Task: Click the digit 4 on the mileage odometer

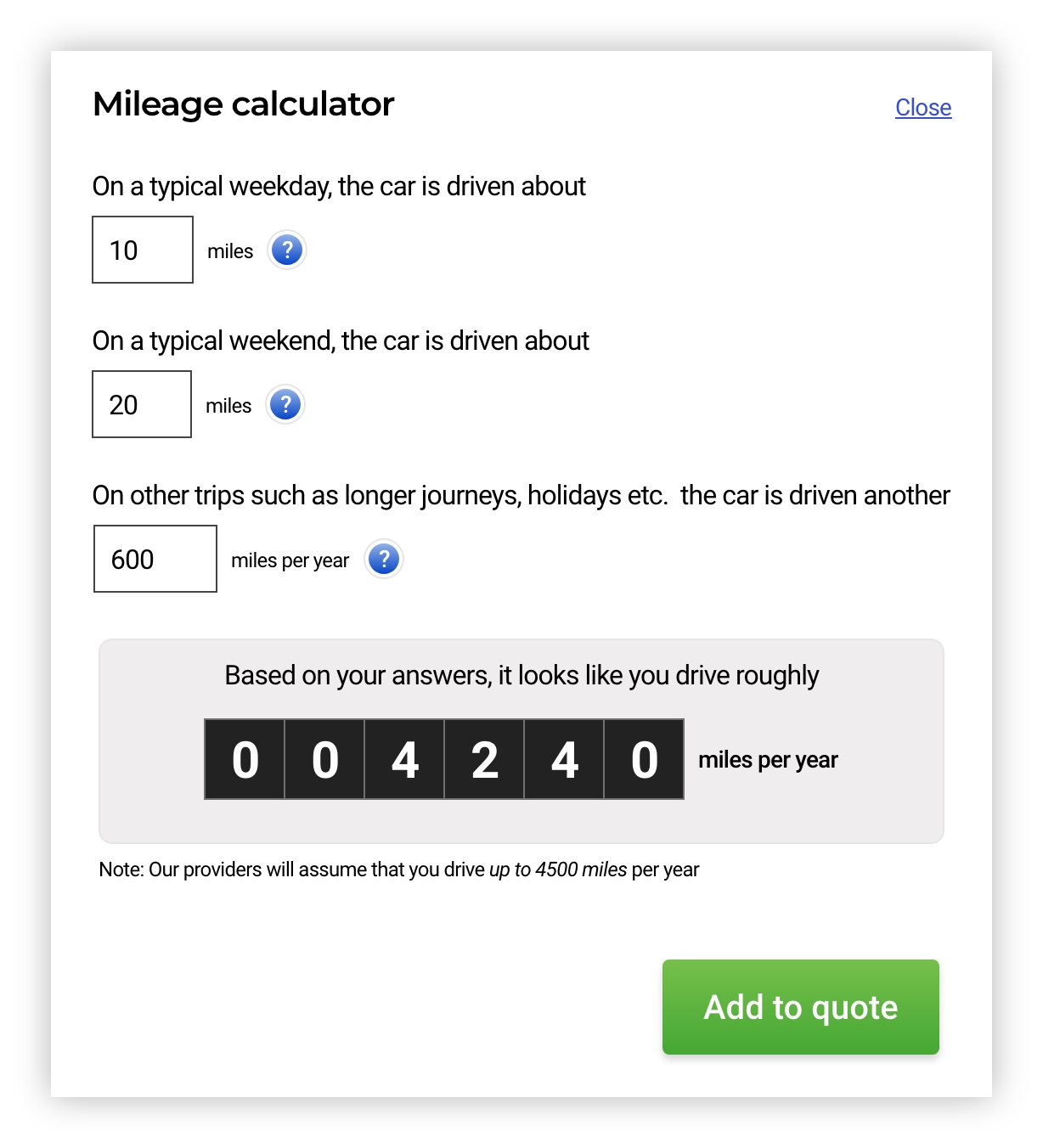Action: point(404,760)
